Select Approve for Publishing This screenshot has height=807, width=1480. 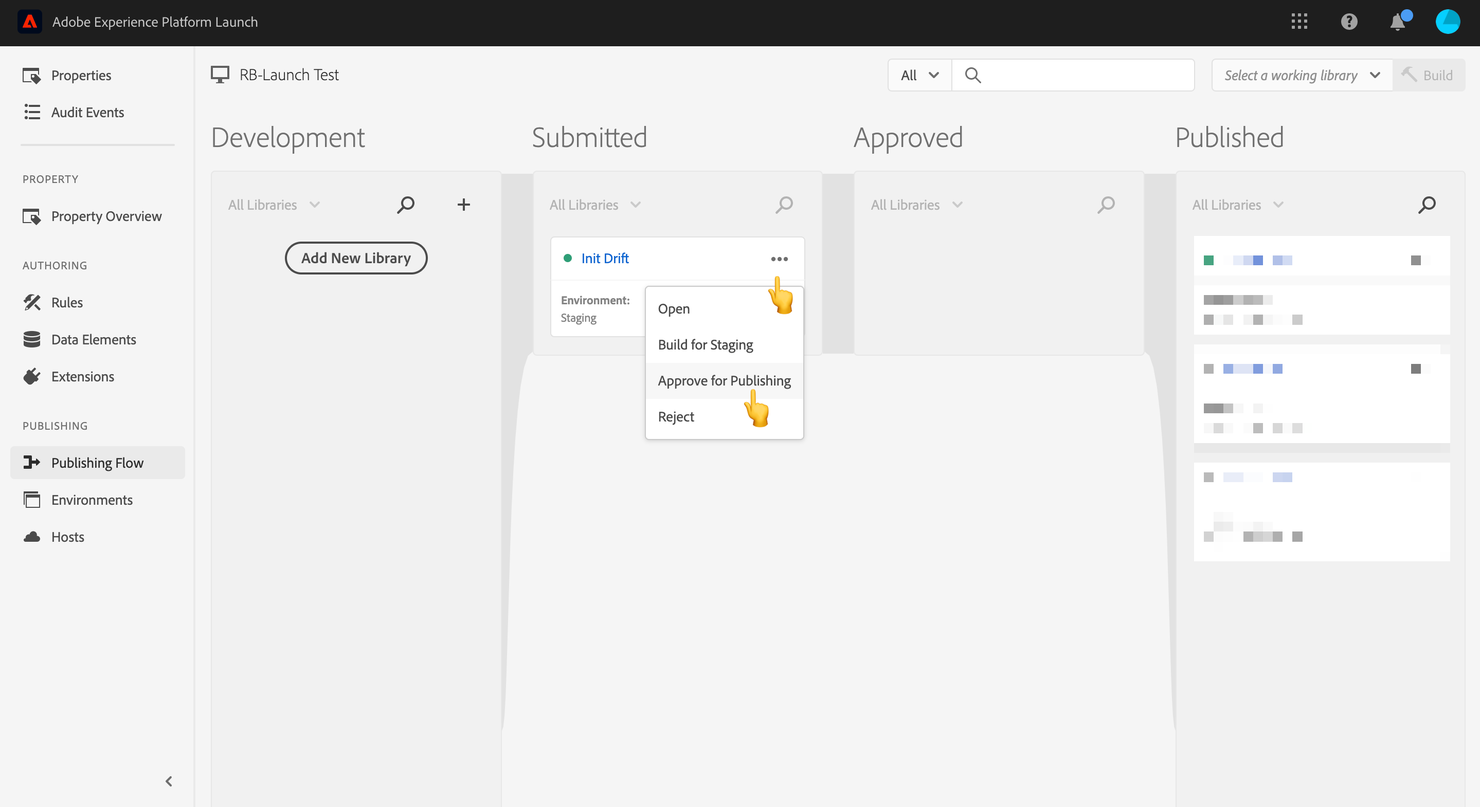click(x=724, y=381)
